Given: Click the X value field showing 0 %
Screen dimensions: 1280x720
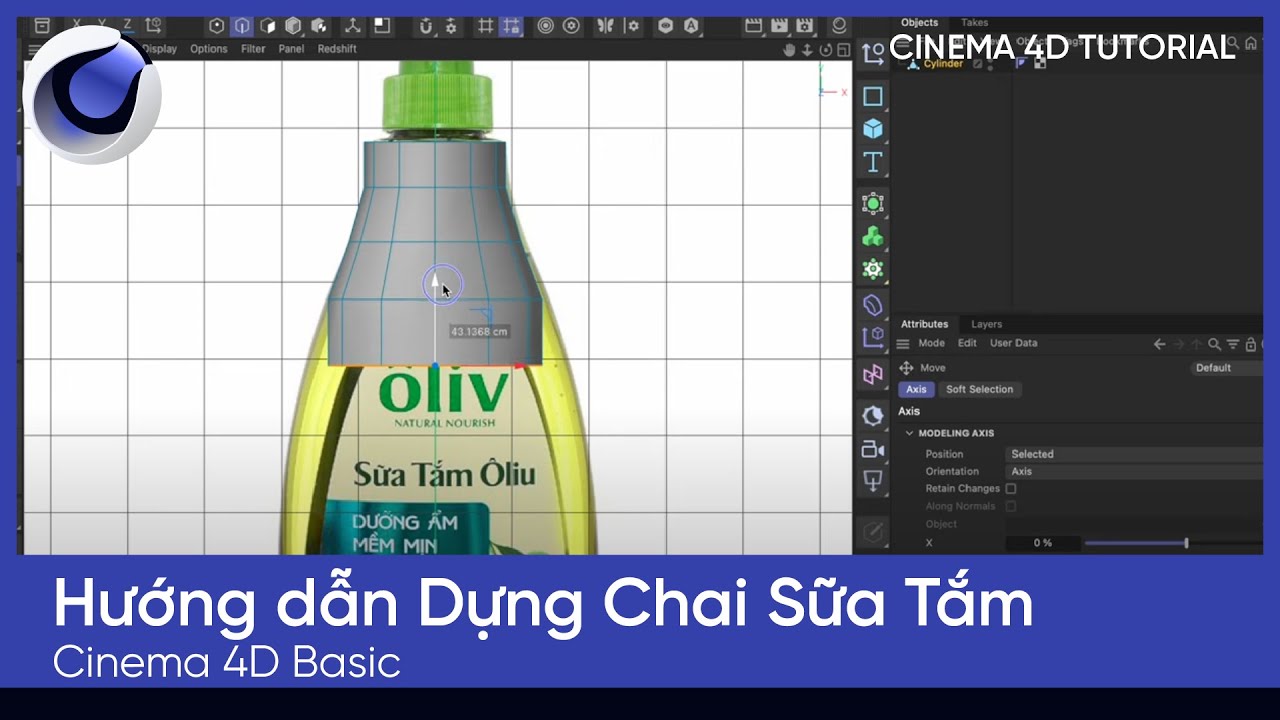Looking at the screenshot, I should click(x=1041, y=543).
